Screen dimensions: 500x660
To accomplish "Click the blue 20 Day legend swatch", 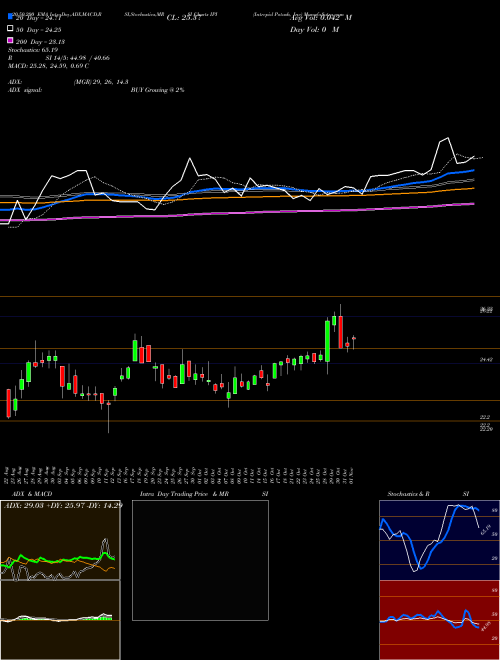I will (10, 17).
